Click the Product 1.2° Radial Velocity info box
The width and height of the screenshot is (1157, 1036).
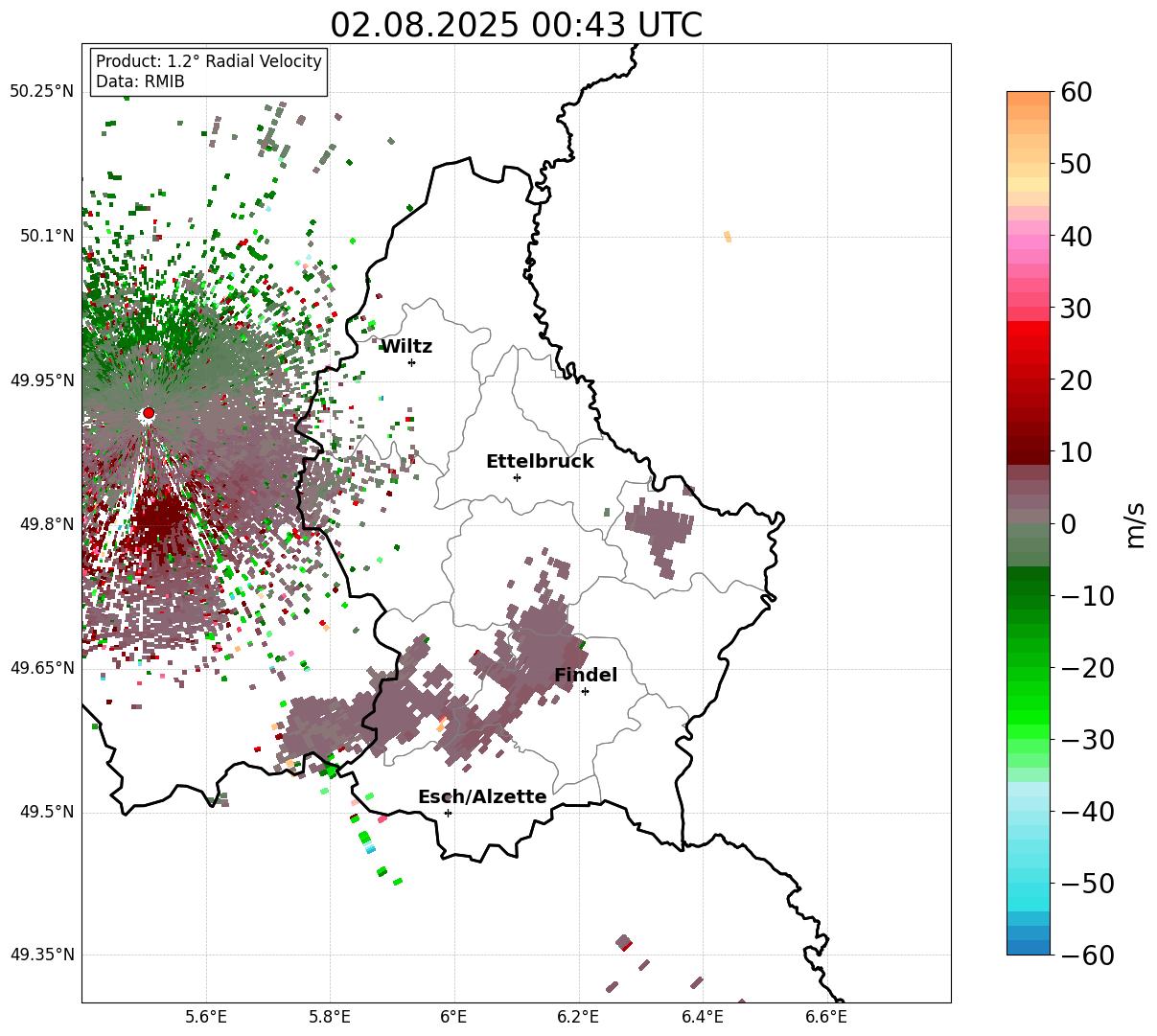click(x=209, y=72)
